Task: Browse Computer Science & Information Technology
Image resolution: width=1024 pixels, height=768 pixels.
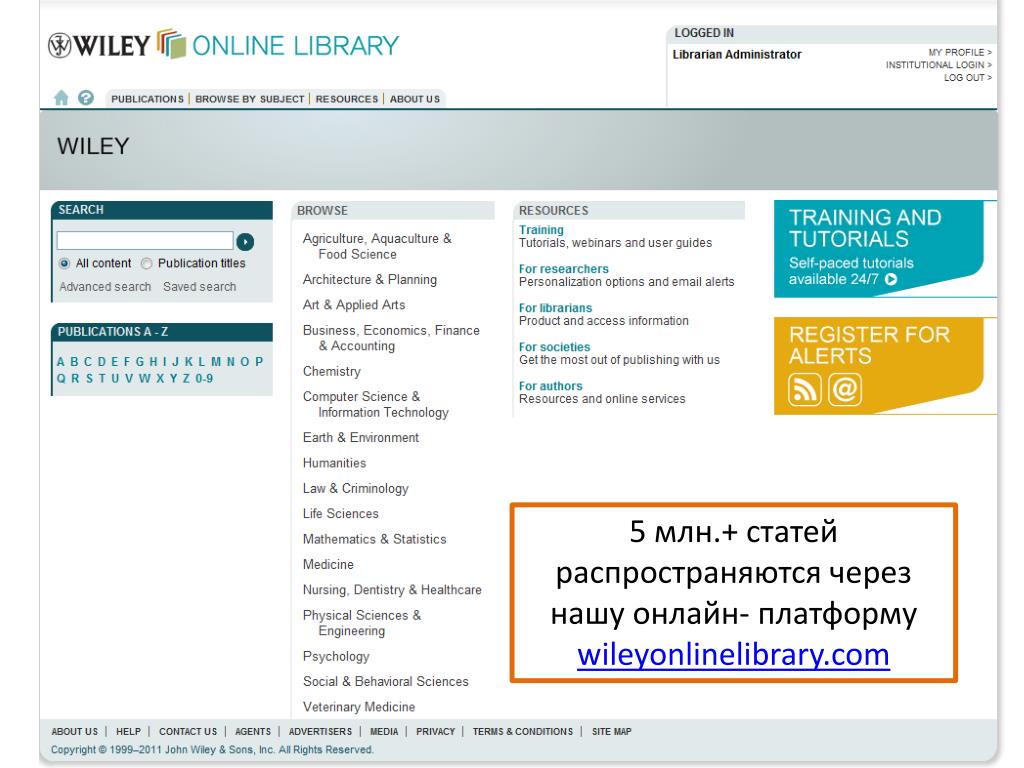Action: (376, 404)
